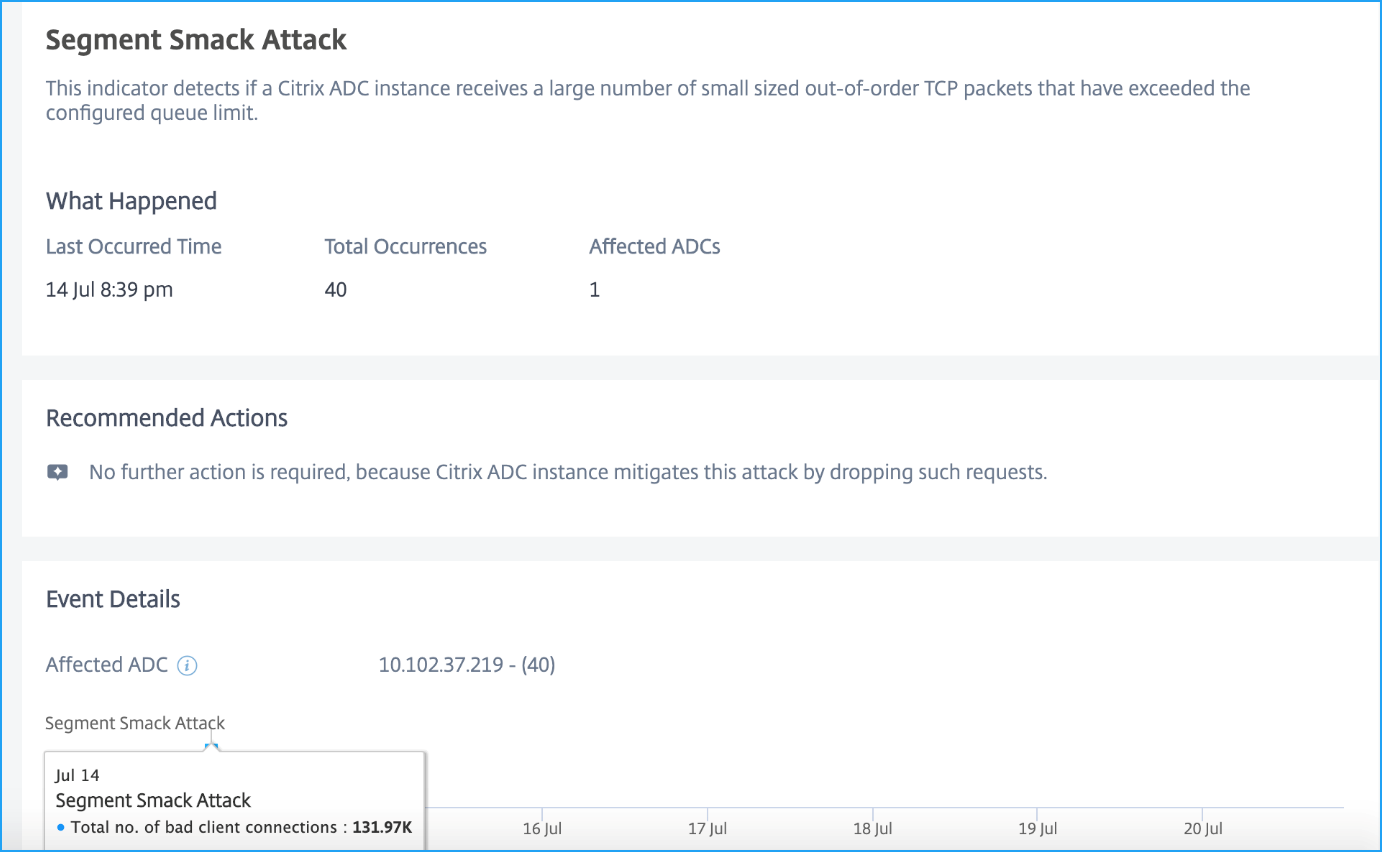Click the bad client connections value 131.97K
The height and width of the screenshot is (852, 1382).
[x=383, y=827]
